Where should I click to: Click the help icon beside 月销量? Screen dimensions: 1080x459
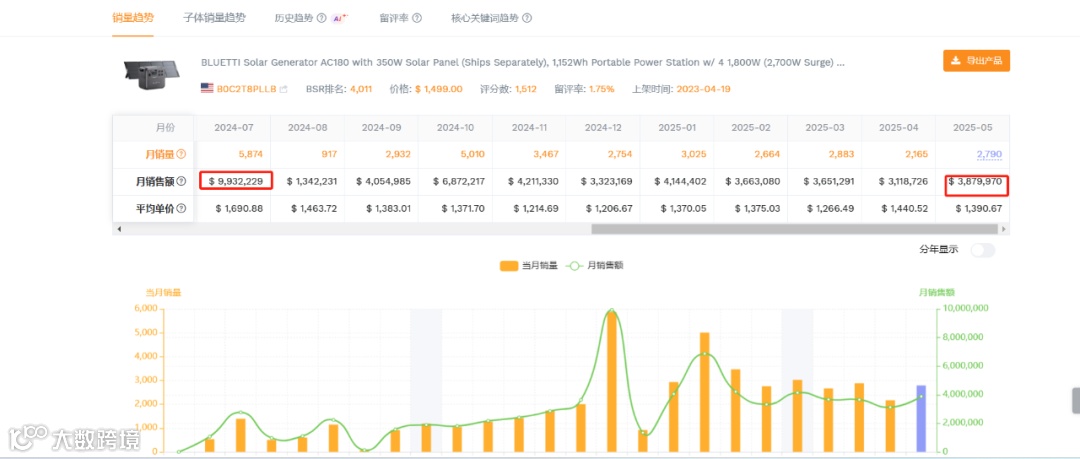[181, 154]
